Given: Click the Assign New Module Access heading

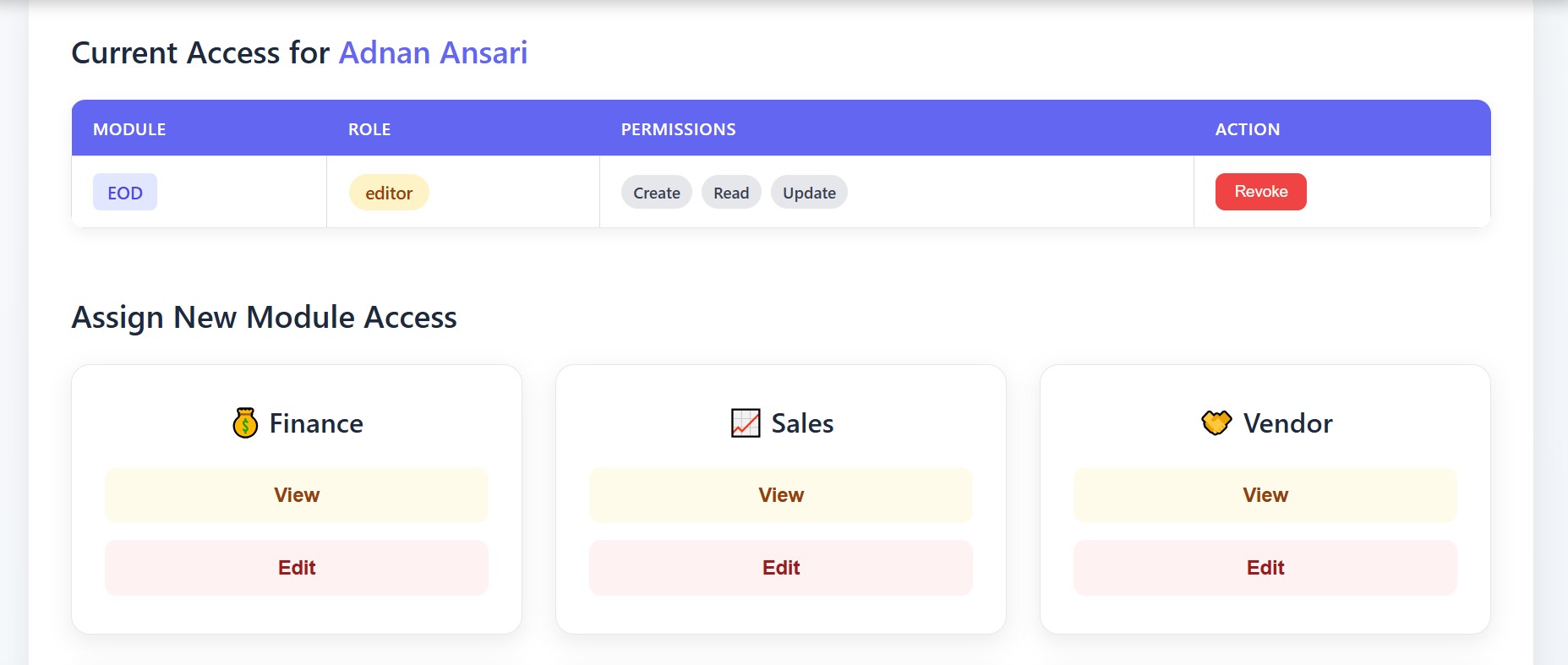Looking at the screenshot, I should tap(265, 318).
